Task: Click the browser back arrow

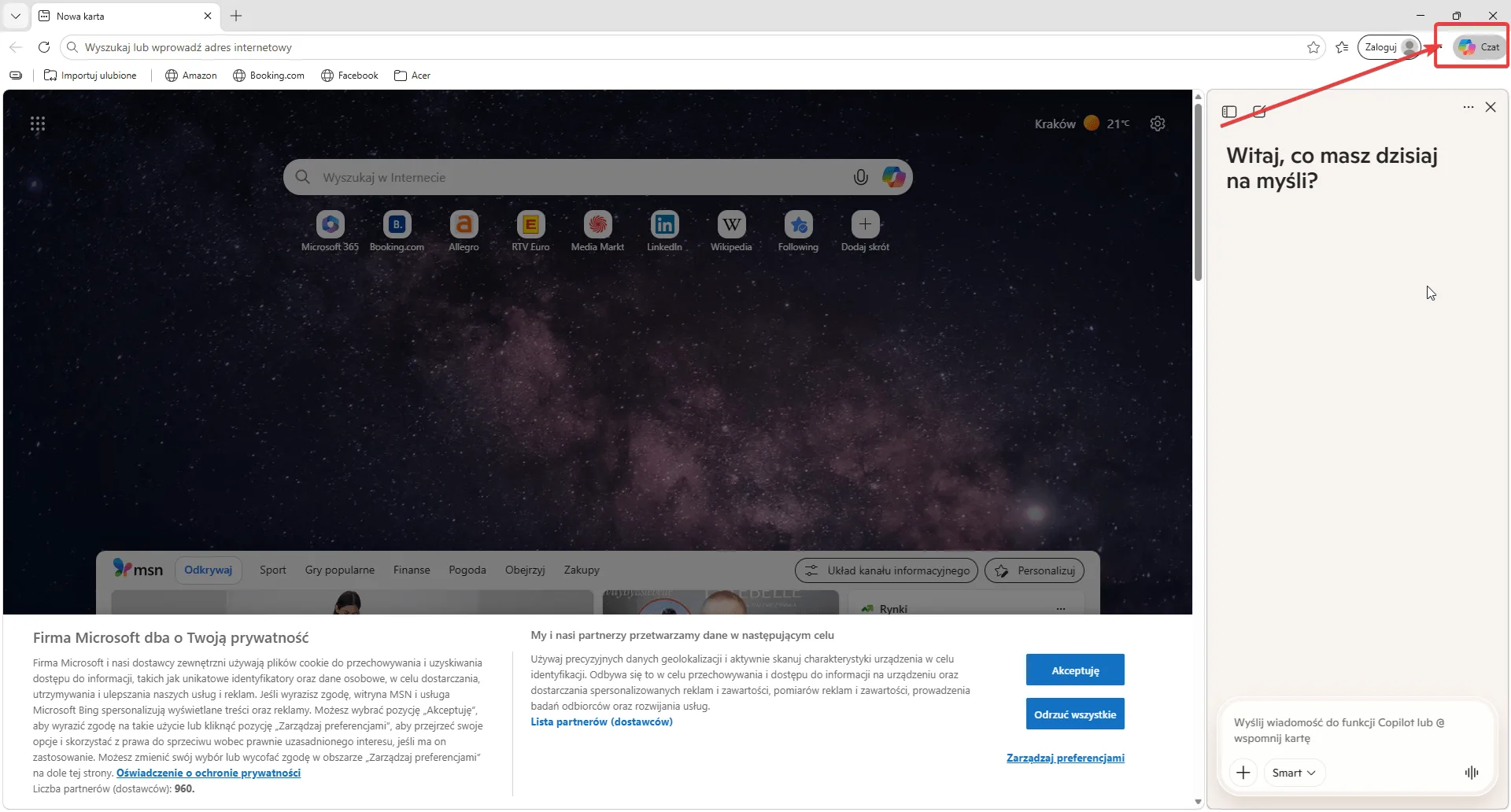Action: click(x=16, y=47)
